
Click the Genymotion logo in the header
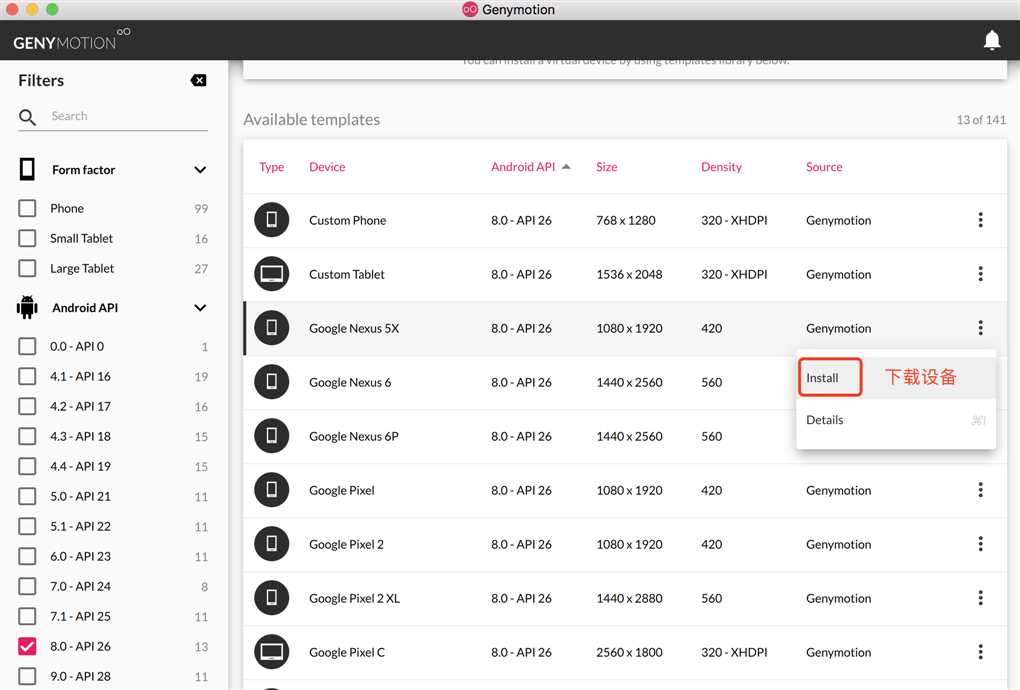pyautogui.click(x=72, y=40)
